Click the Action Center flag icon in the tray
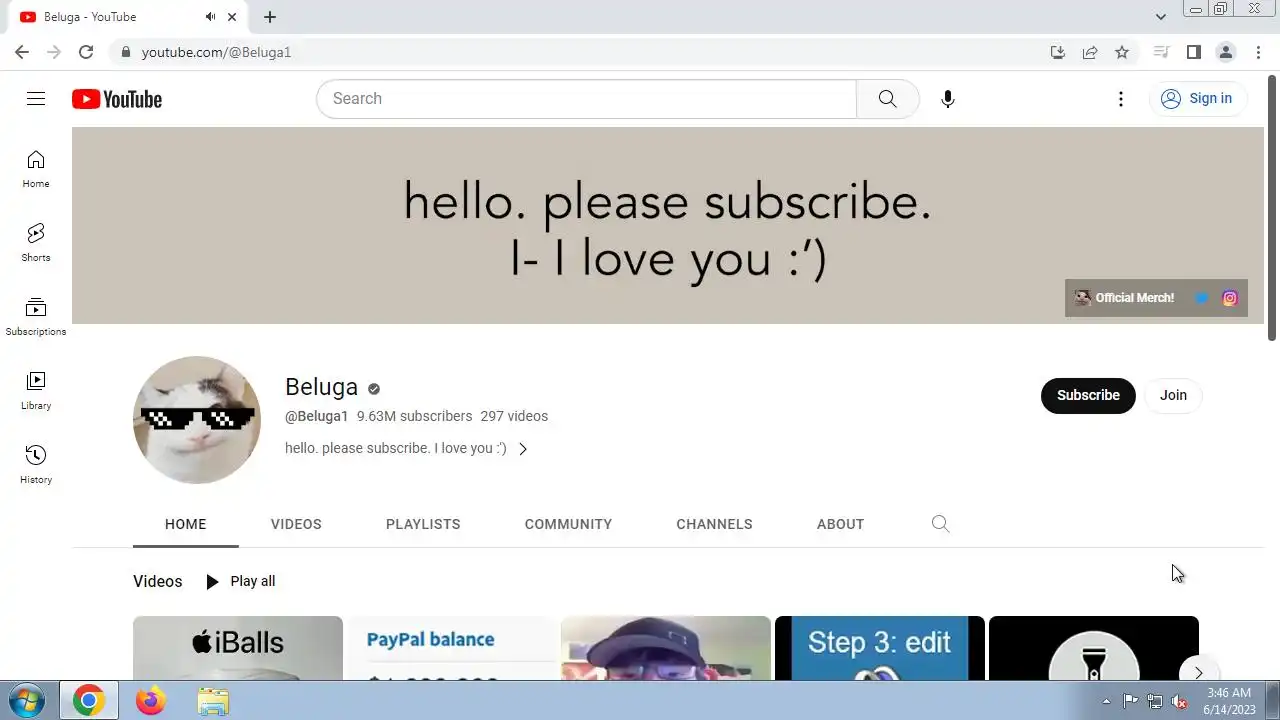 tap(1130, 701)
